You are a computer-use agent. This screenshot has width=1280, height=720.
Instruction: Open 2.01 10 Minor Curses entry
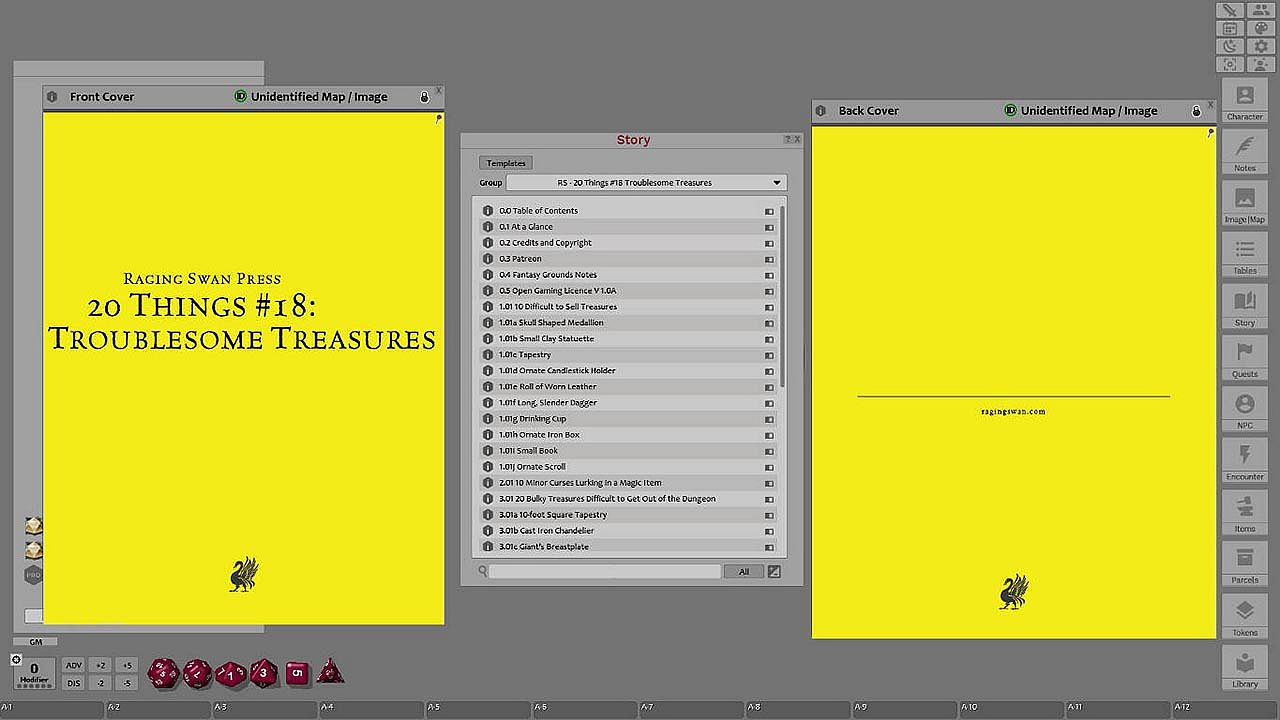click(x=629, y=483)
